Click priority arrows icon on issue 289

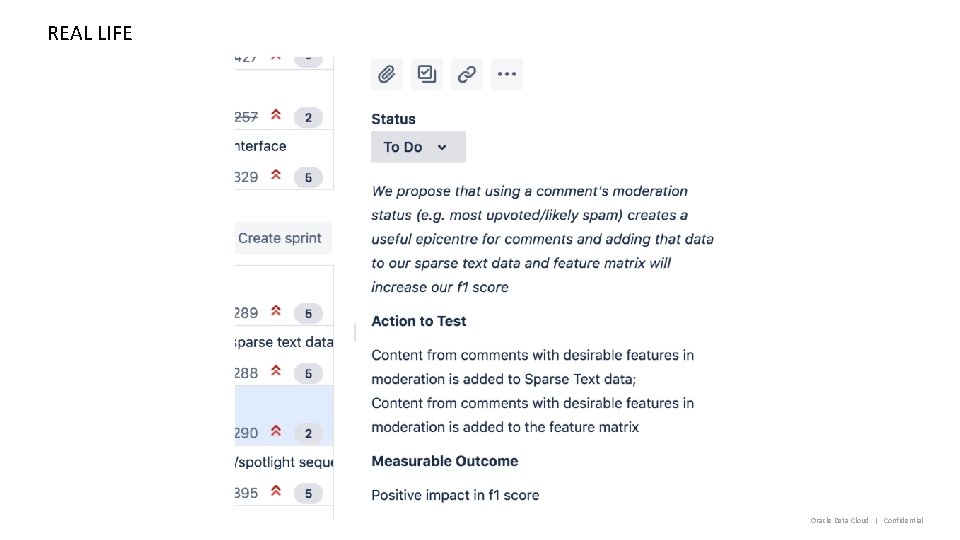coord(276,312)
